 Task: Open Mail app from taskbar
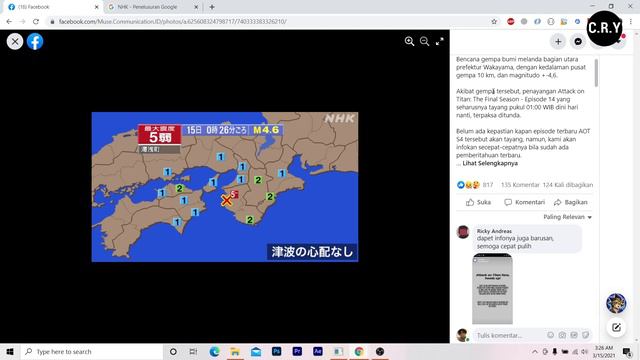pos(256,351)
